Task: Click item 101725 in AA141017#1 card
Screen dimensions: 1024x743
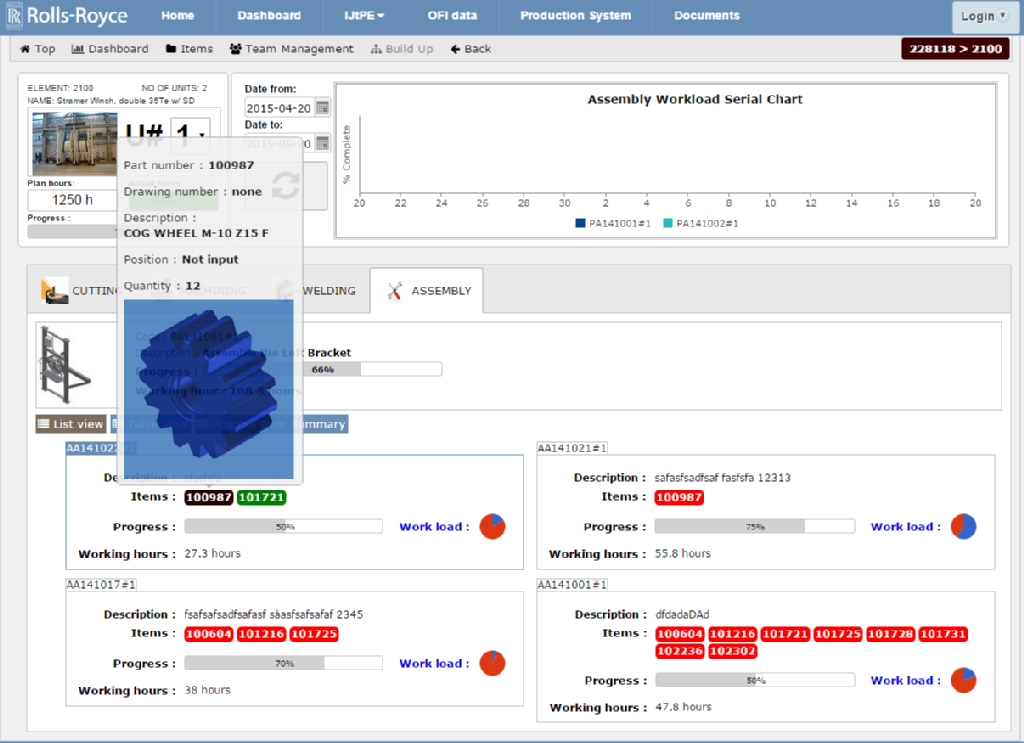Action: click(x=314, y=634)
